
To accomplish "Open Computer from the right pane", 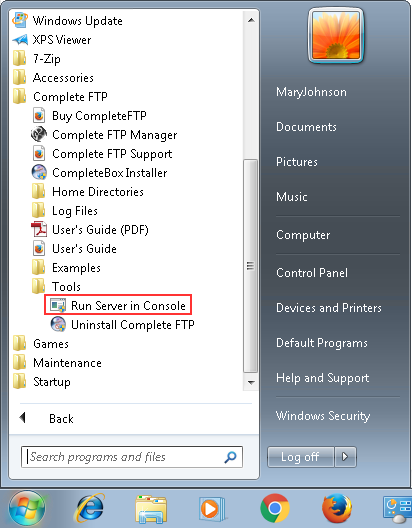I will [x=303, y=235].
